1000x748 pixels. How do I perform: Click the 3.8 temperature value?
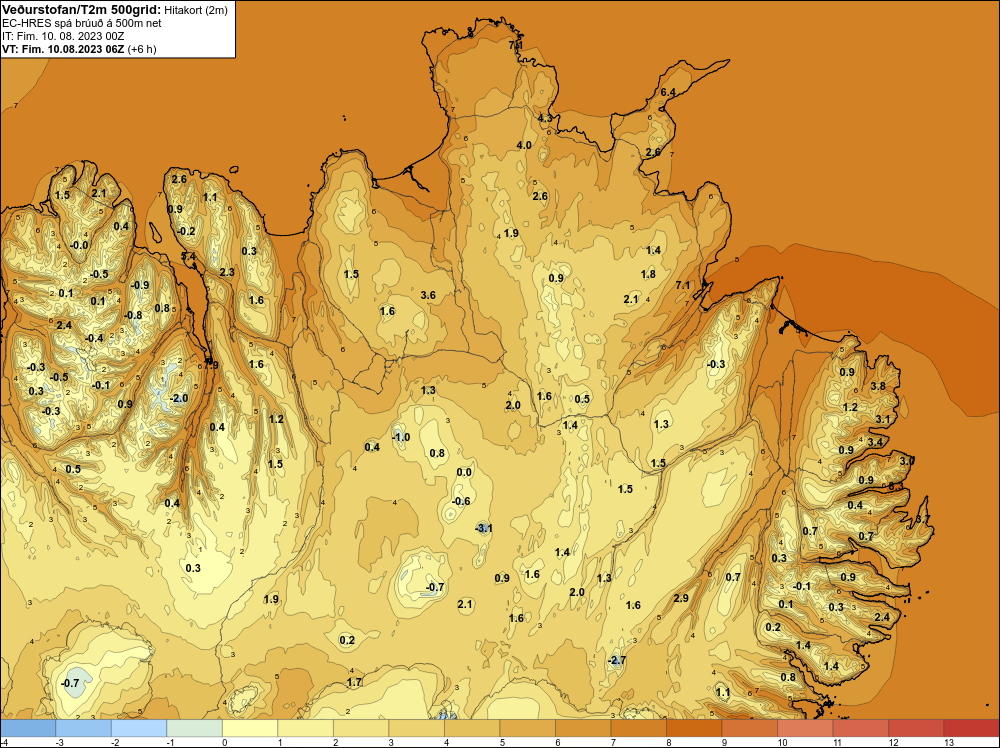(878, 386)
